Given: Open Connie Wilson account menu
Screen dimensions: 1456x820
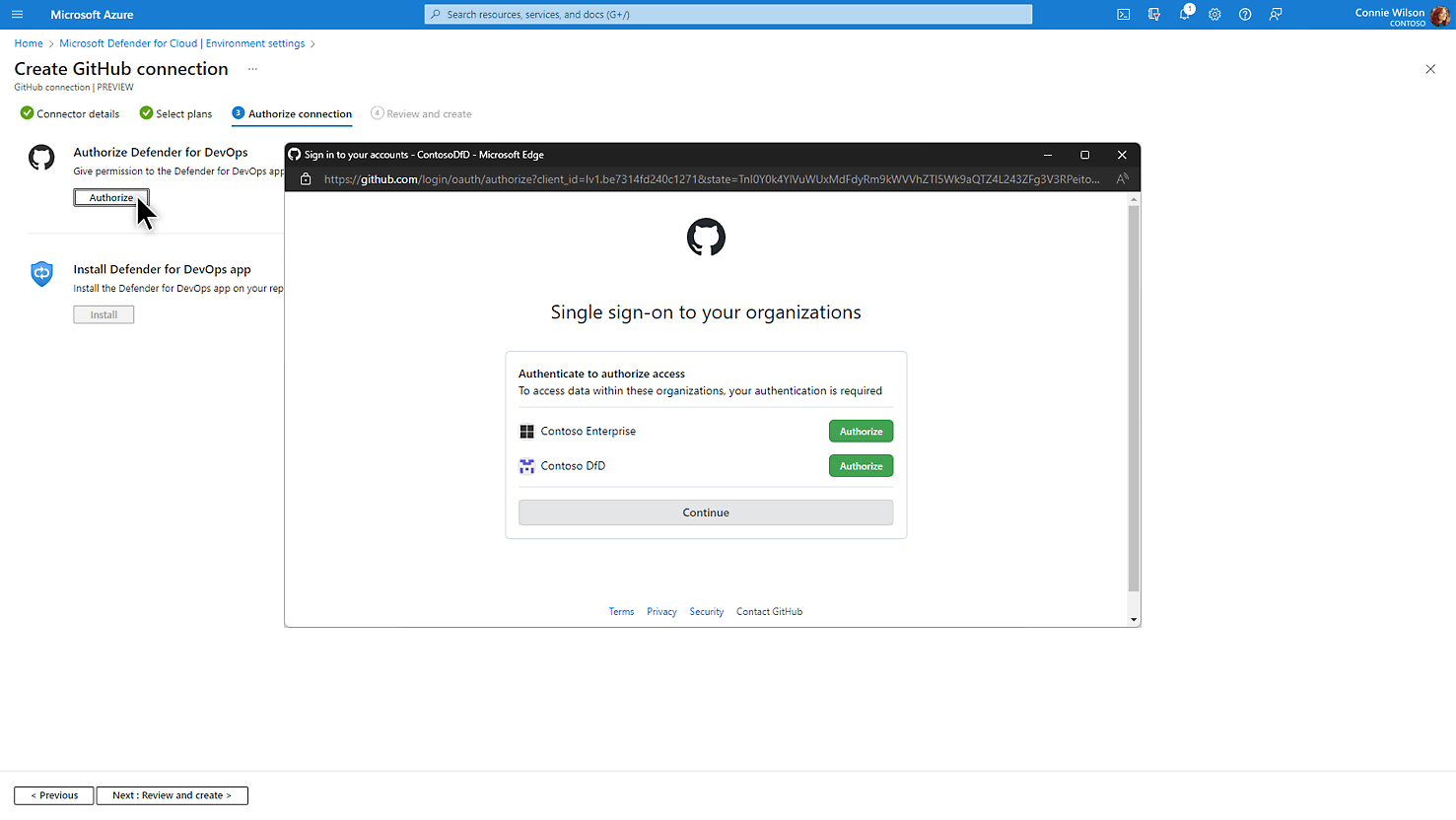Looking at the screenshot, I should pos(1401,15).
